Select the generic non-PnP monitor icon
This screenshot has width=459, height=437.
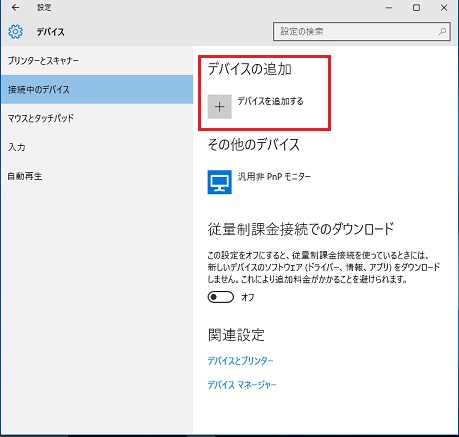point(219,182)
